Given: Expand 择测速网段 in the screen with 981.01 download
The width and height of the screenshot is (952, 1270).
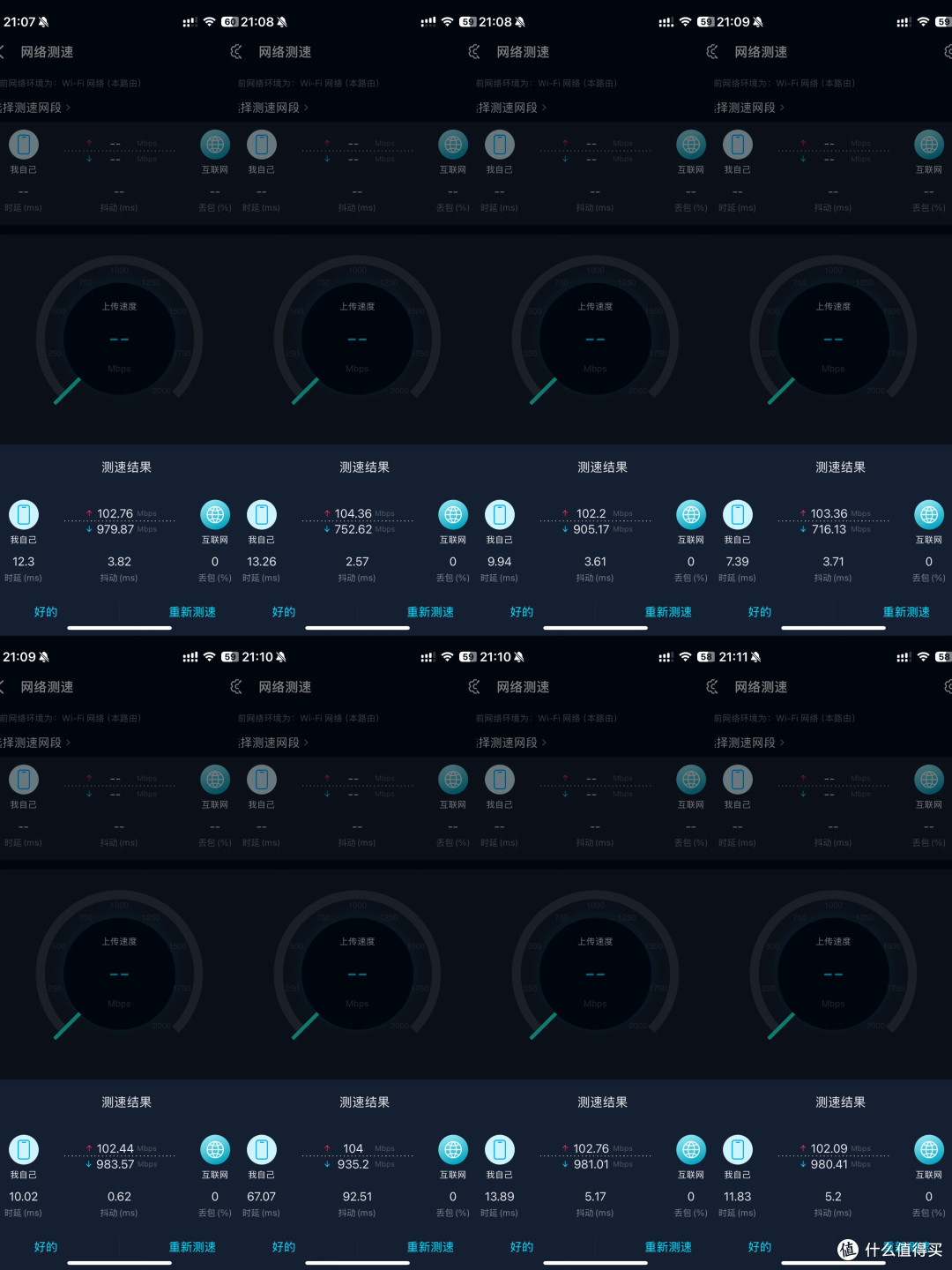Looking at the screenshot, I should (x=511, y=743).
